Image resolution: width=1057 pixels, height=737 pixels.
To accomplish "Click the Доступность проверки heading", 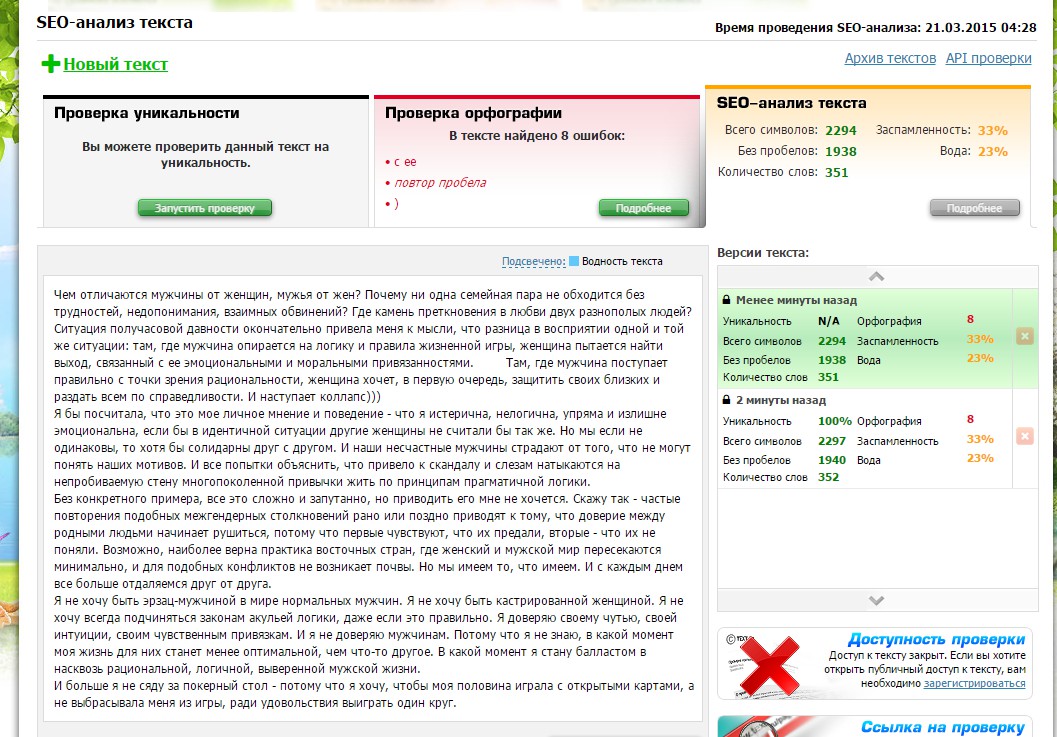I will point(936,639).
